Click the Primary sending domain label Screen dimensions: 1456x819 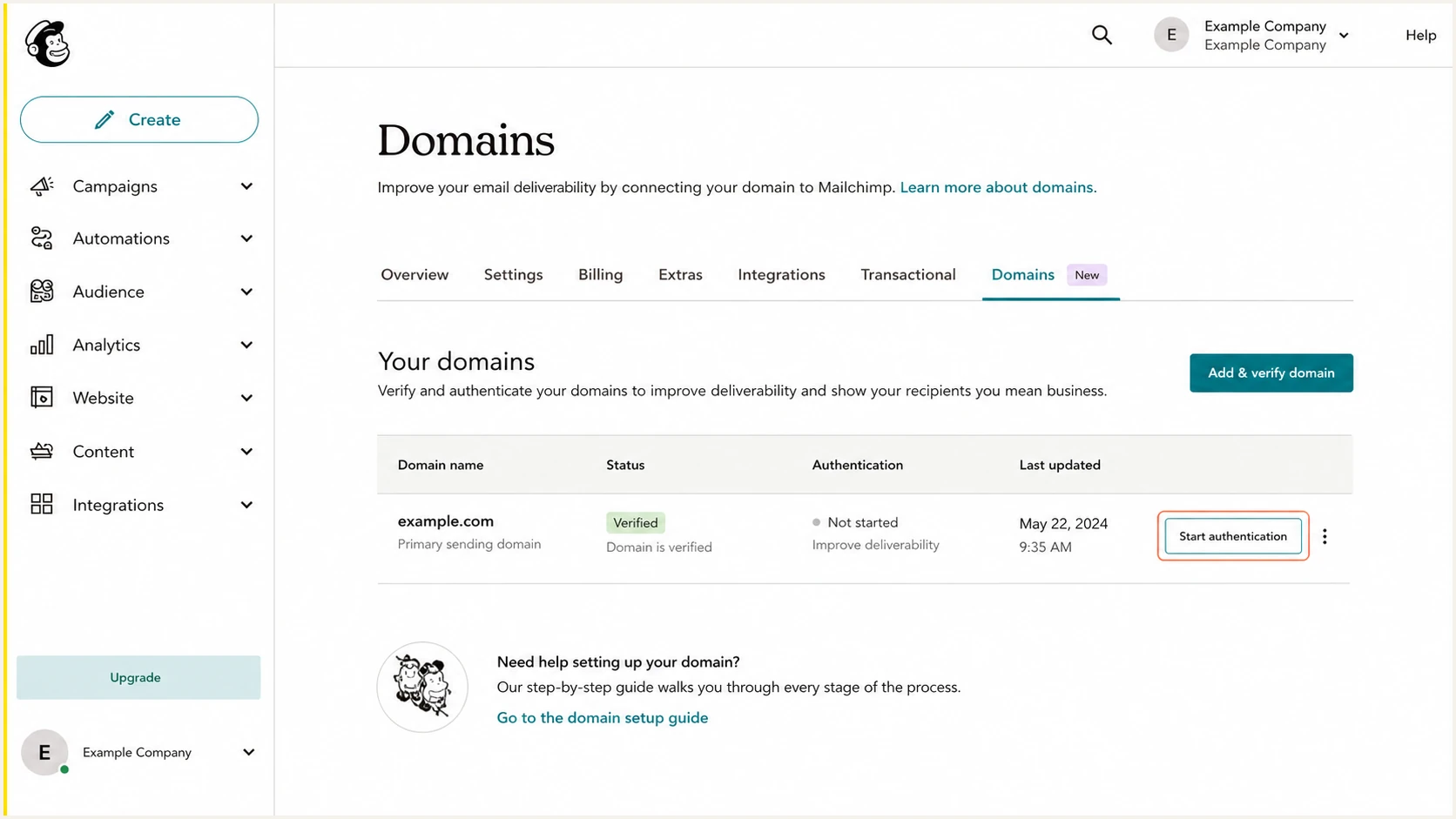click(x=468, y=544)
